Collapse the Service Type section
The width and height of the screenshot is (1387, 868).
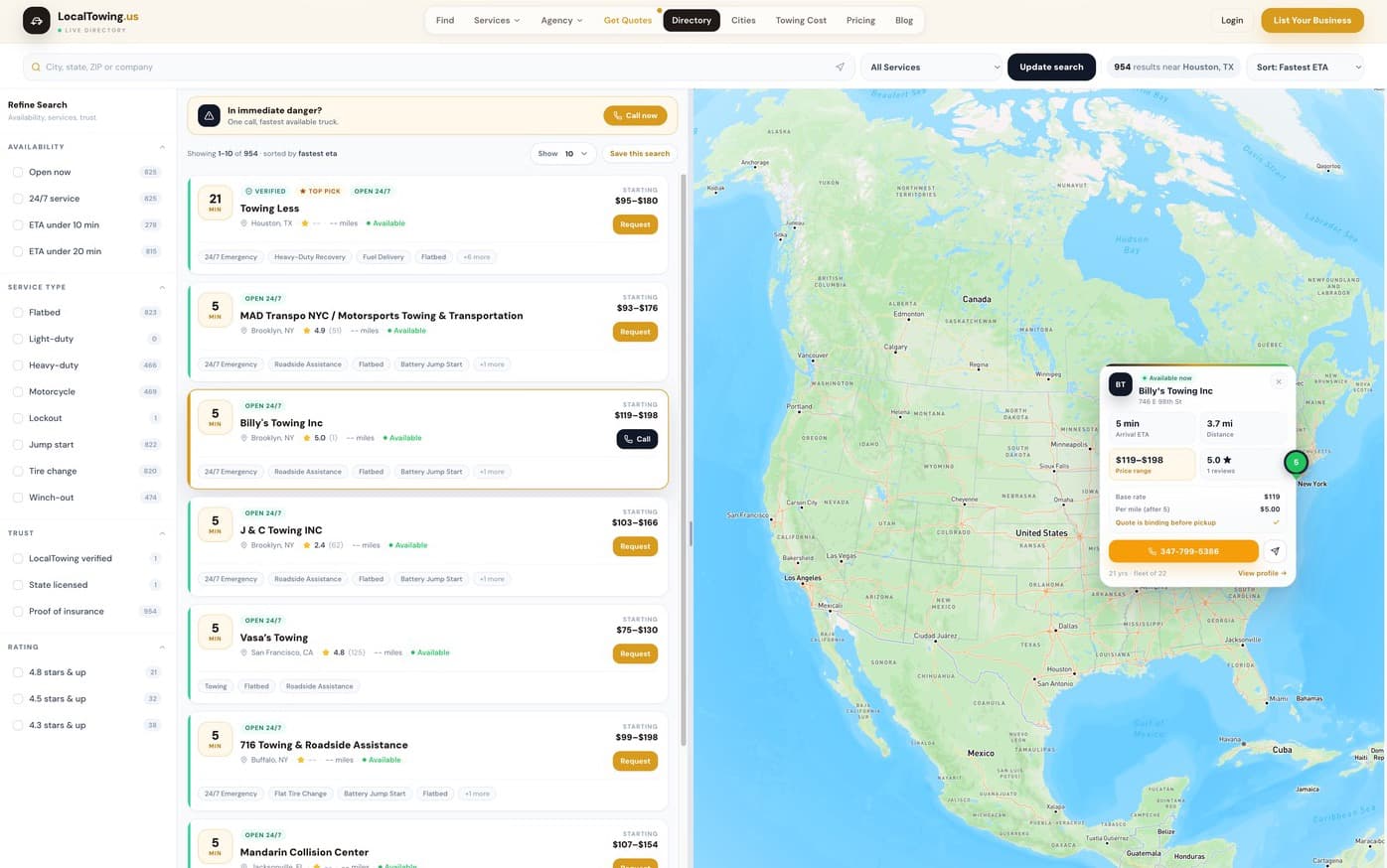[x=162, y=287]
